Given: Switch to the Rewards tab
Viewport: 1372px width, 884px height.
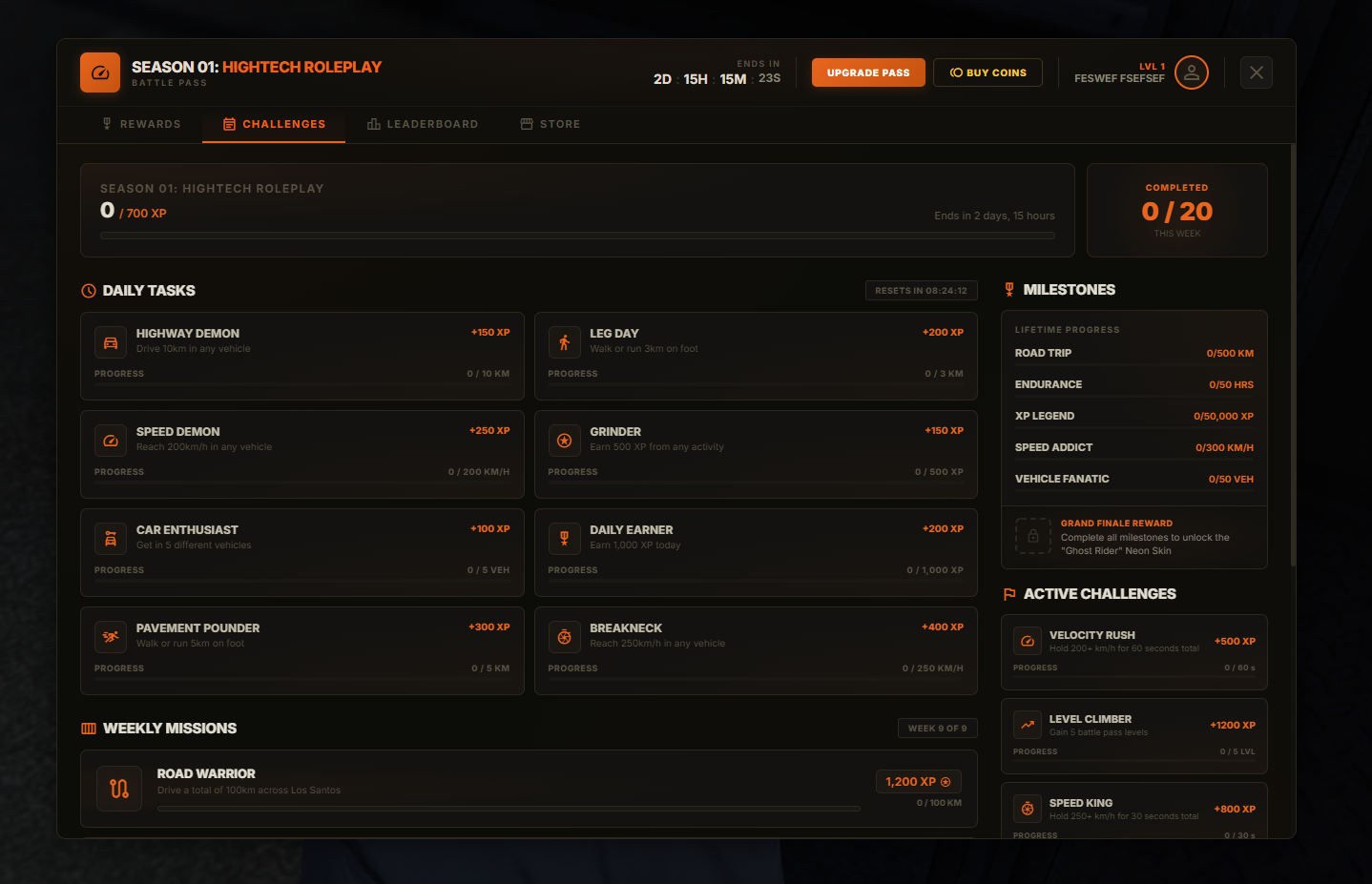Looking at the screenshot, I should coord(141,124).
